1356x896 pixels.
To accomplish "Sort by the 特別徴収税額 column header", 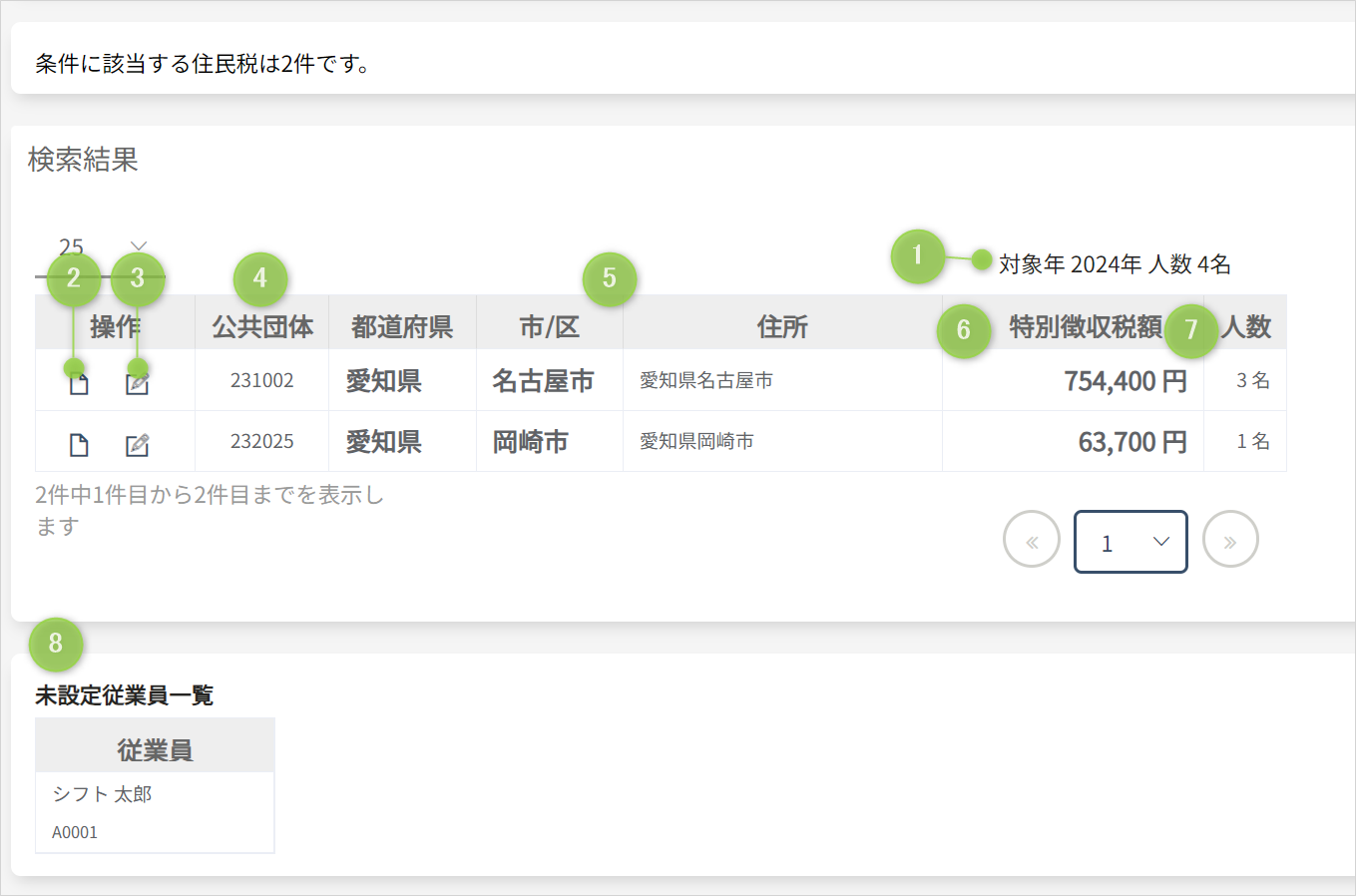I will tap(1085, 326).
